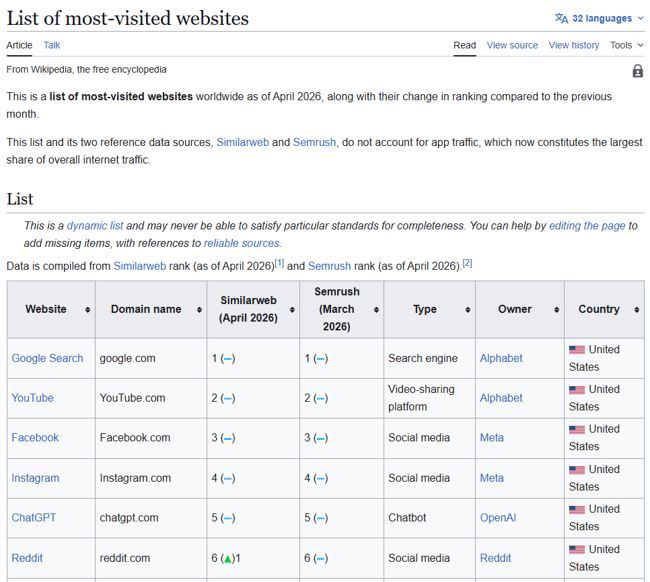Open the Instagram article link
650x582 pixels.
pyautogui.click(x=35, y=478)
